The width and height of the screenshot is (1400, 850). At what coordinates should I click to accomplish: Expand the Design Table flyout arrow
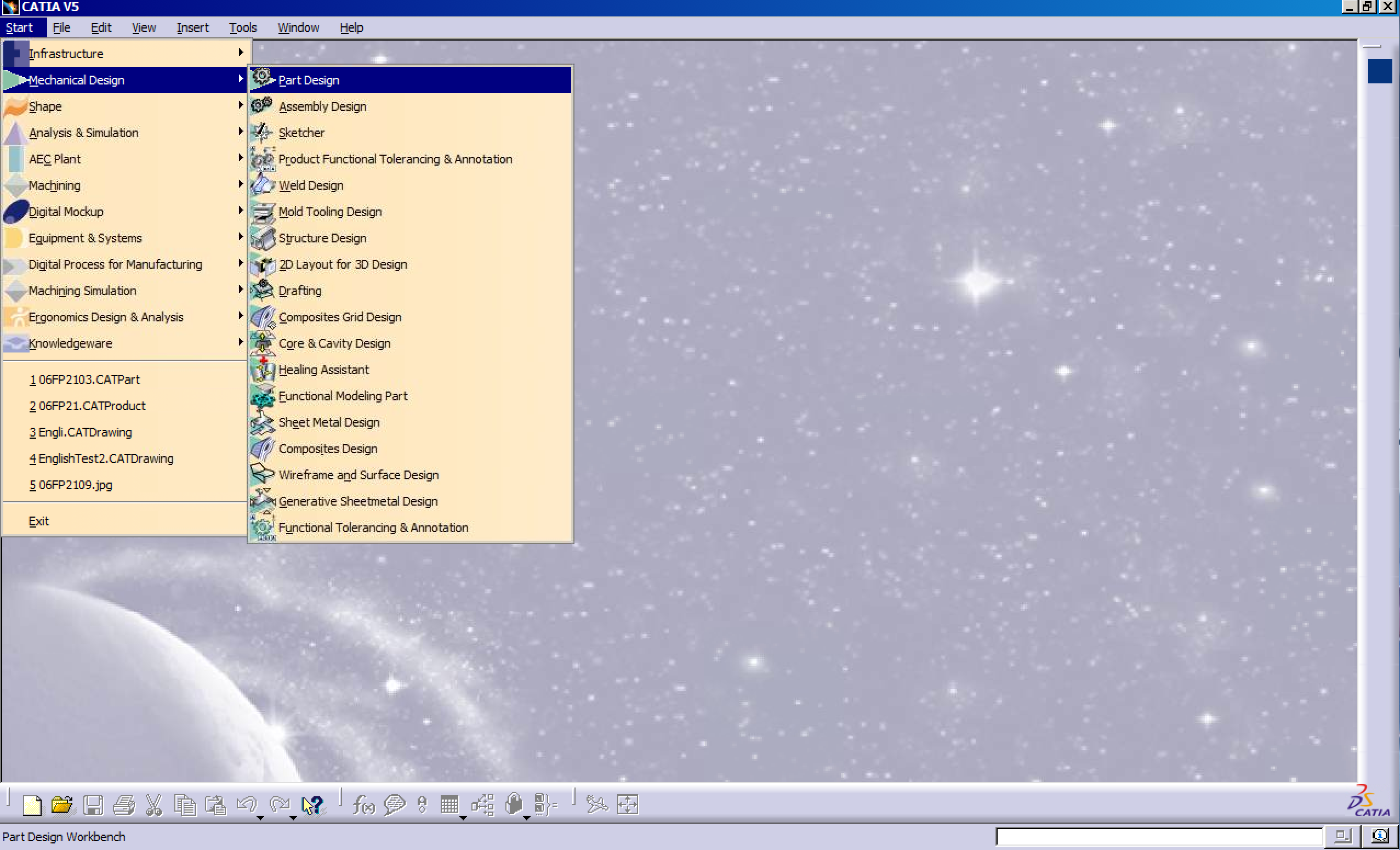pyautogui.click(x=463, y=818)
